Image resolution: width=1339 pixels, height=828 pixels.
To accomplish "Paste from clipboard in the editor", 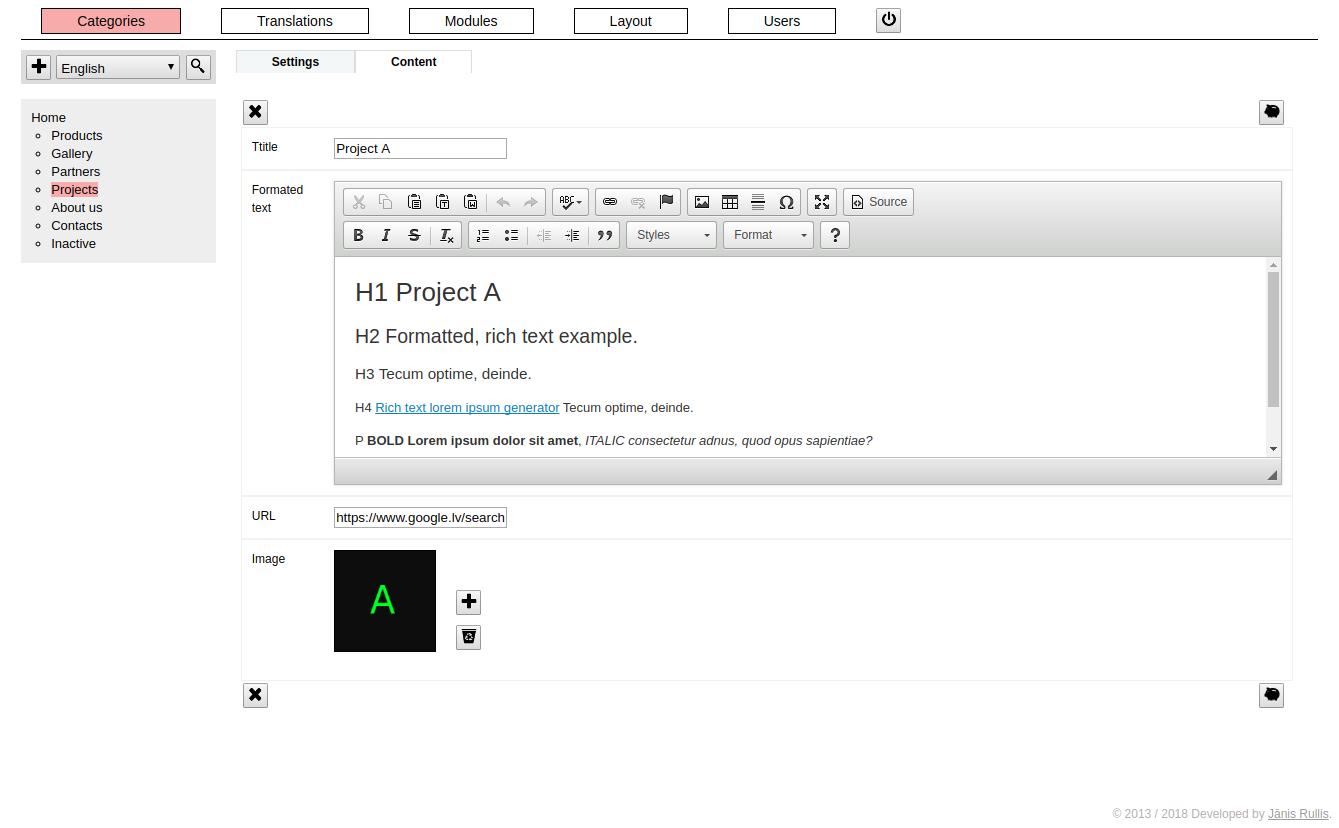I will pyautogui.click(x=415, y=202).
